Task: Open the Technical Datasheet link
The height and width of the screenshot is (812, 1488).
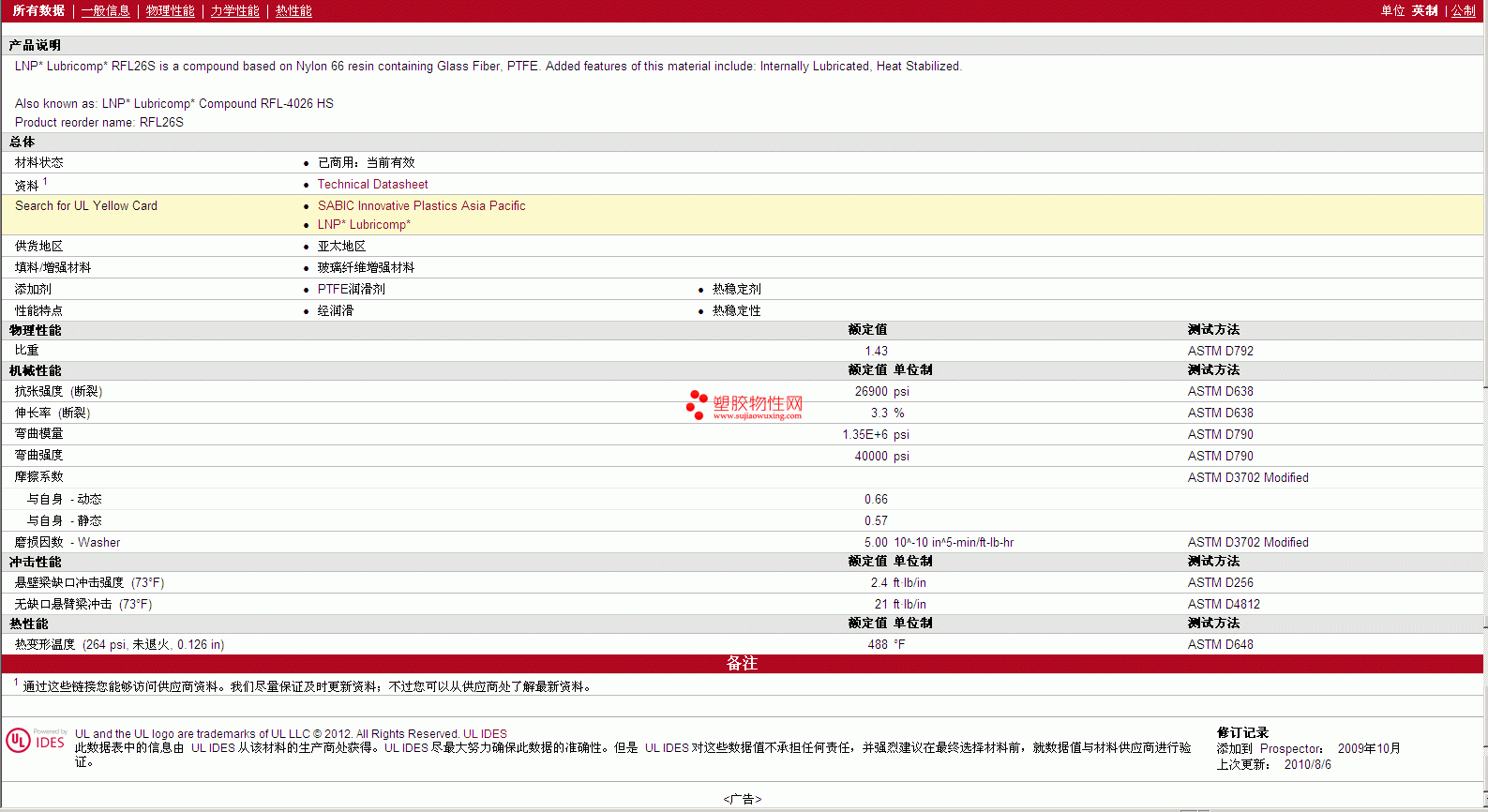Action: tap(372, 185)
